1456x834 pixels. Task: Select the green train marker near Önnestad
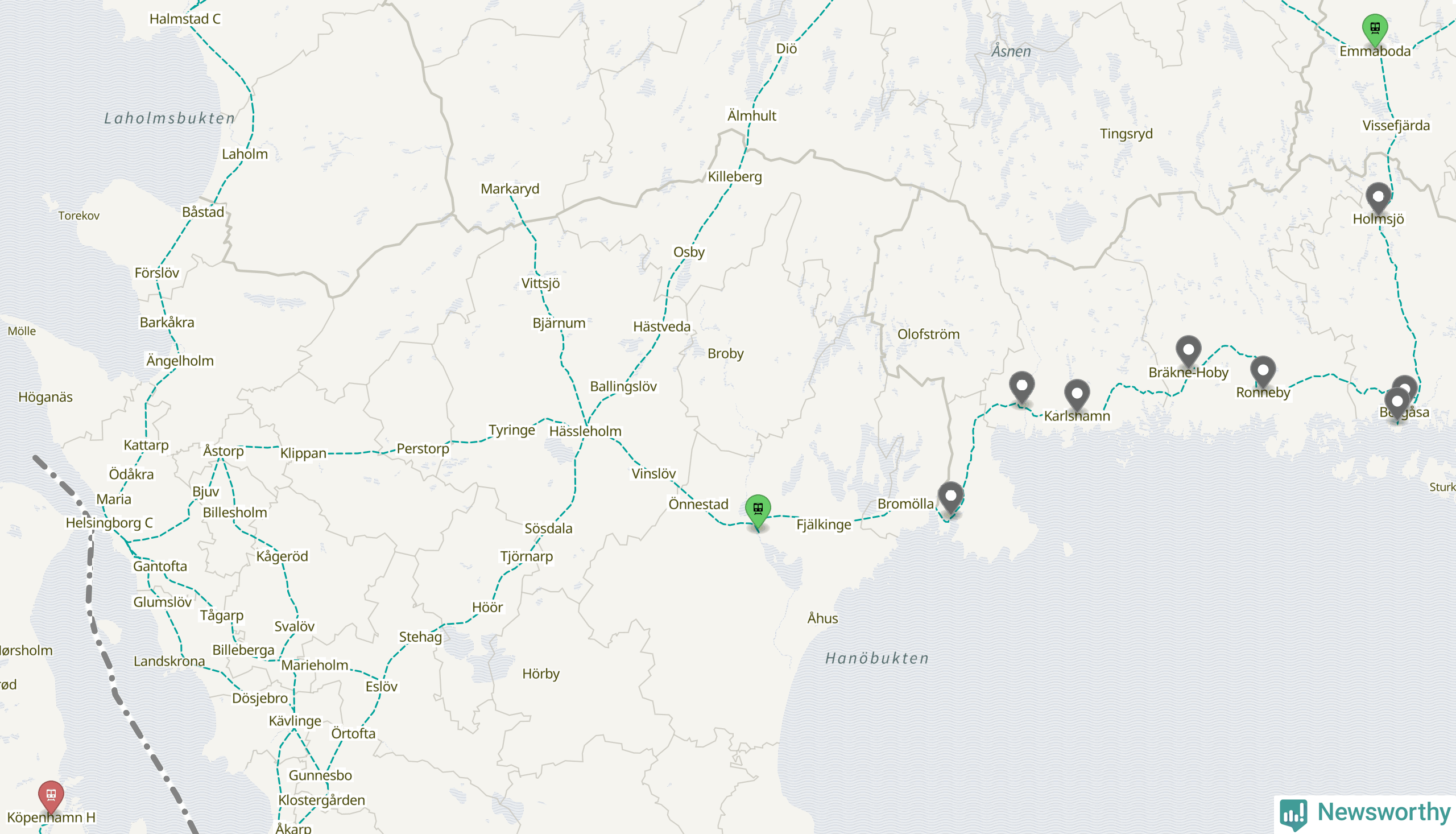(758, 510)
